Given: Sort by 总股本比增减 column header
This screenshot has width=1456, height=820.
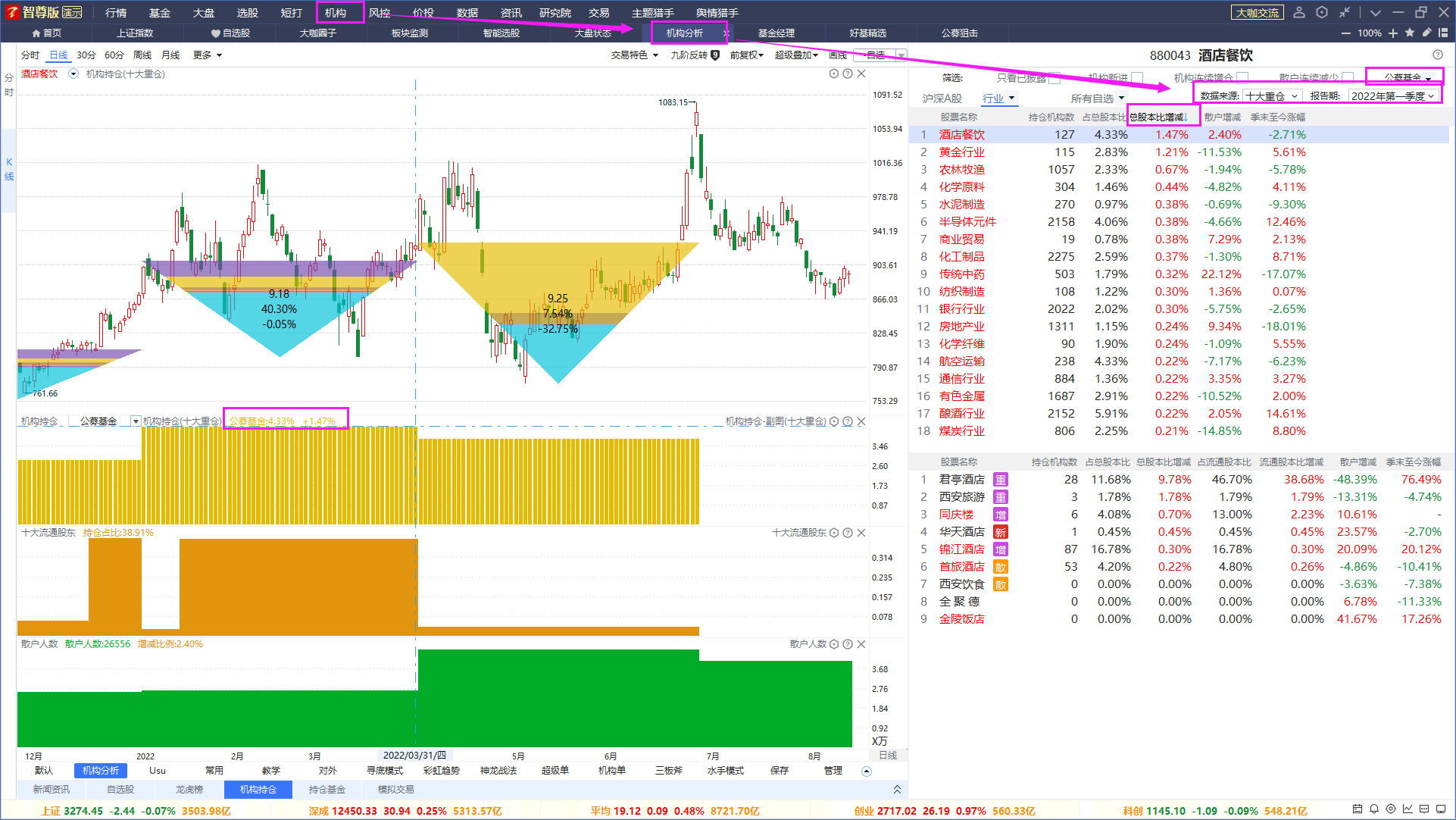Looking at the screenshot, I should click(1158, 117).
